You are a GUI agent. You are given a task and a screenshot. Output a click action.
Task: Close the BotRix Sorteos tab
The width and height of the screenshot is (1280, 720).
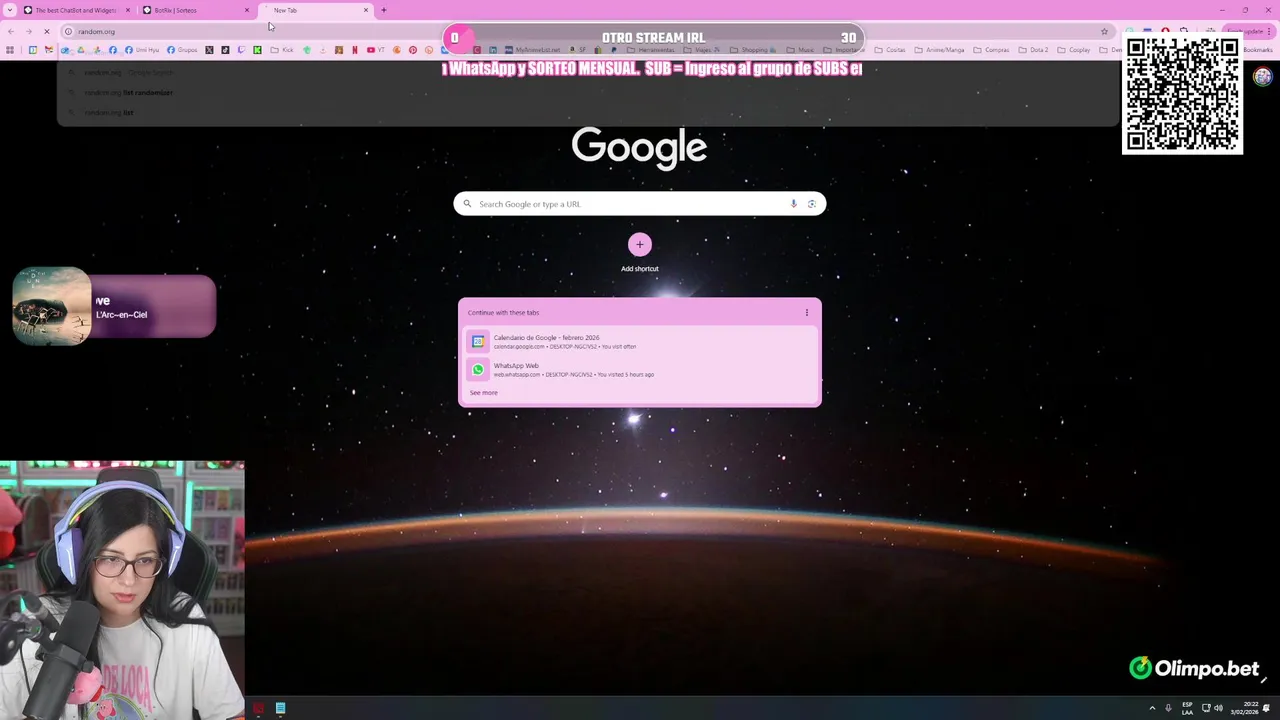pyautogui.click(x=247, y=10)
